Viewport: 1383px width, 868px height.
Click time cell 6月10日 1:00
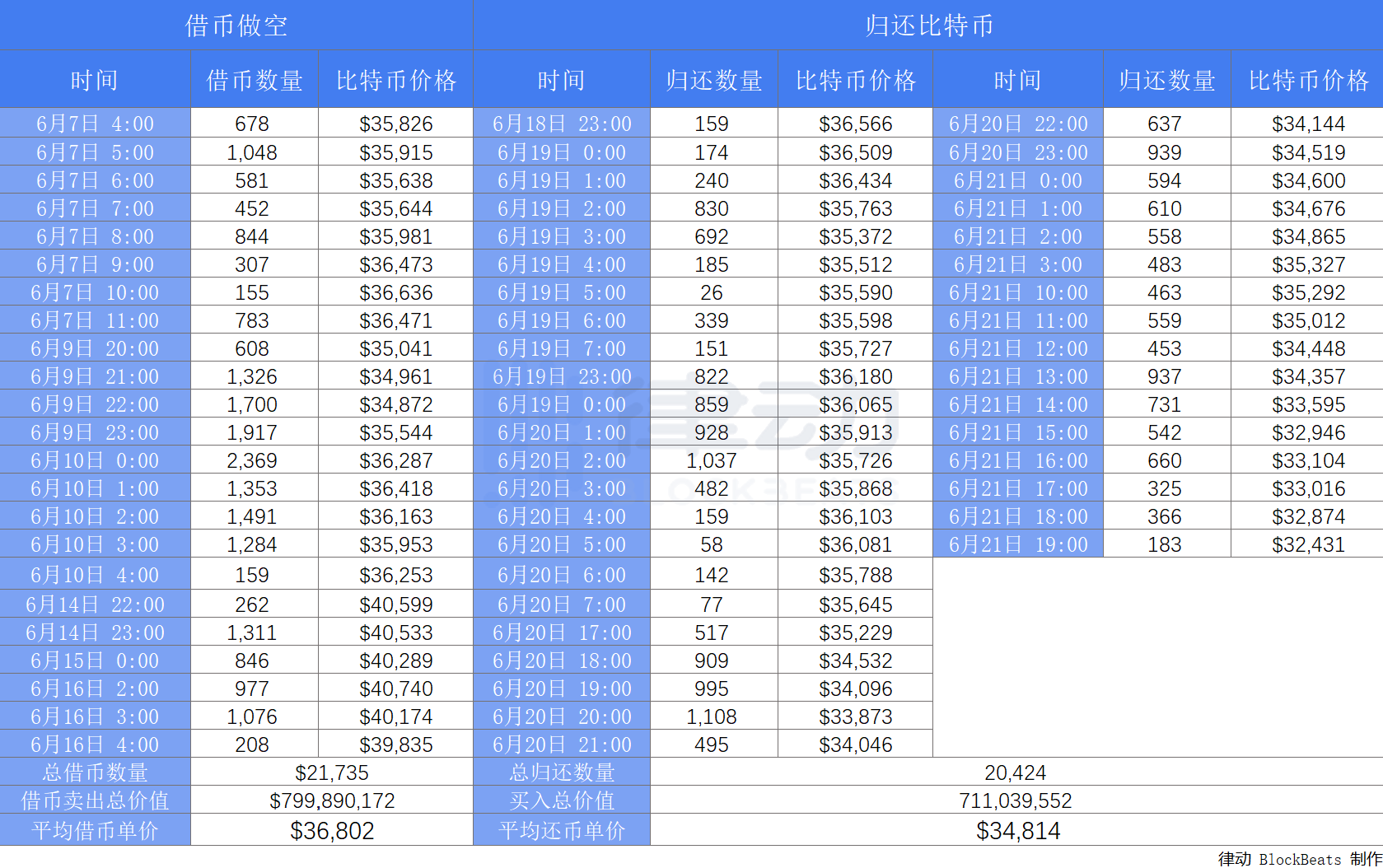coord(95,488)
